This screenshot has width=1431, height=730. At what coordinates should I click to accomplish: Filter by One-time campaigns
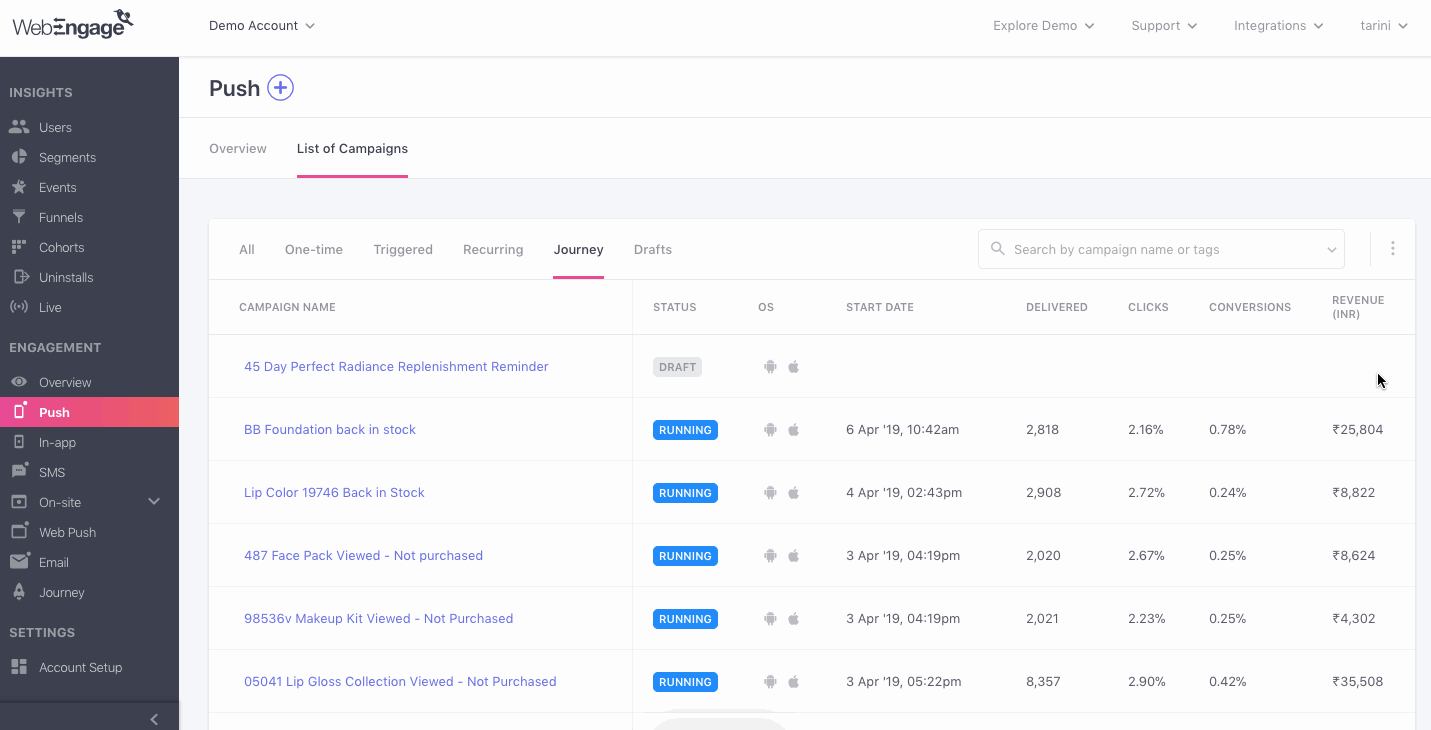[x=314, y=249]
